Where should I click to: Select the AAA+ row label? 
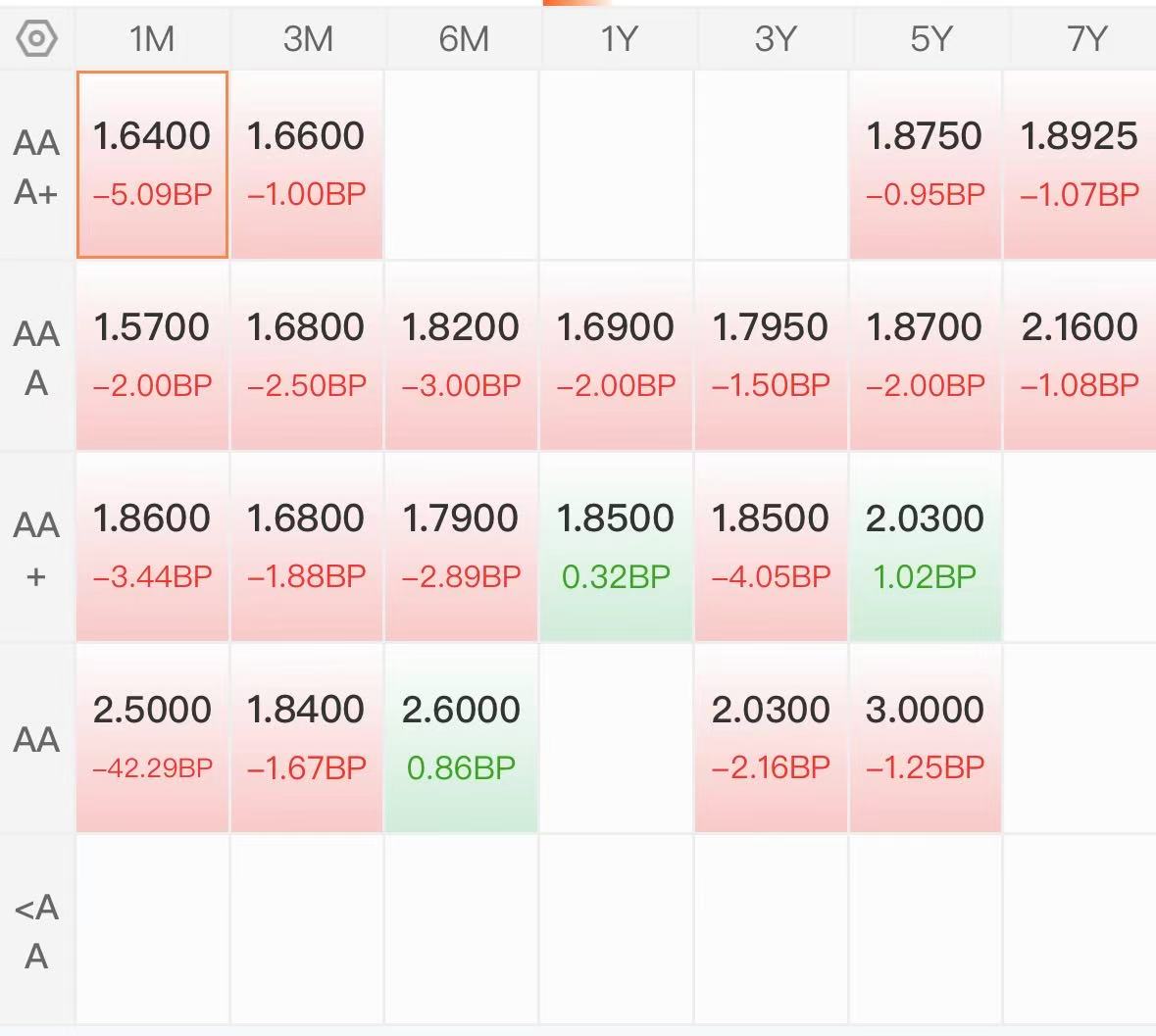tap(36, 167)
